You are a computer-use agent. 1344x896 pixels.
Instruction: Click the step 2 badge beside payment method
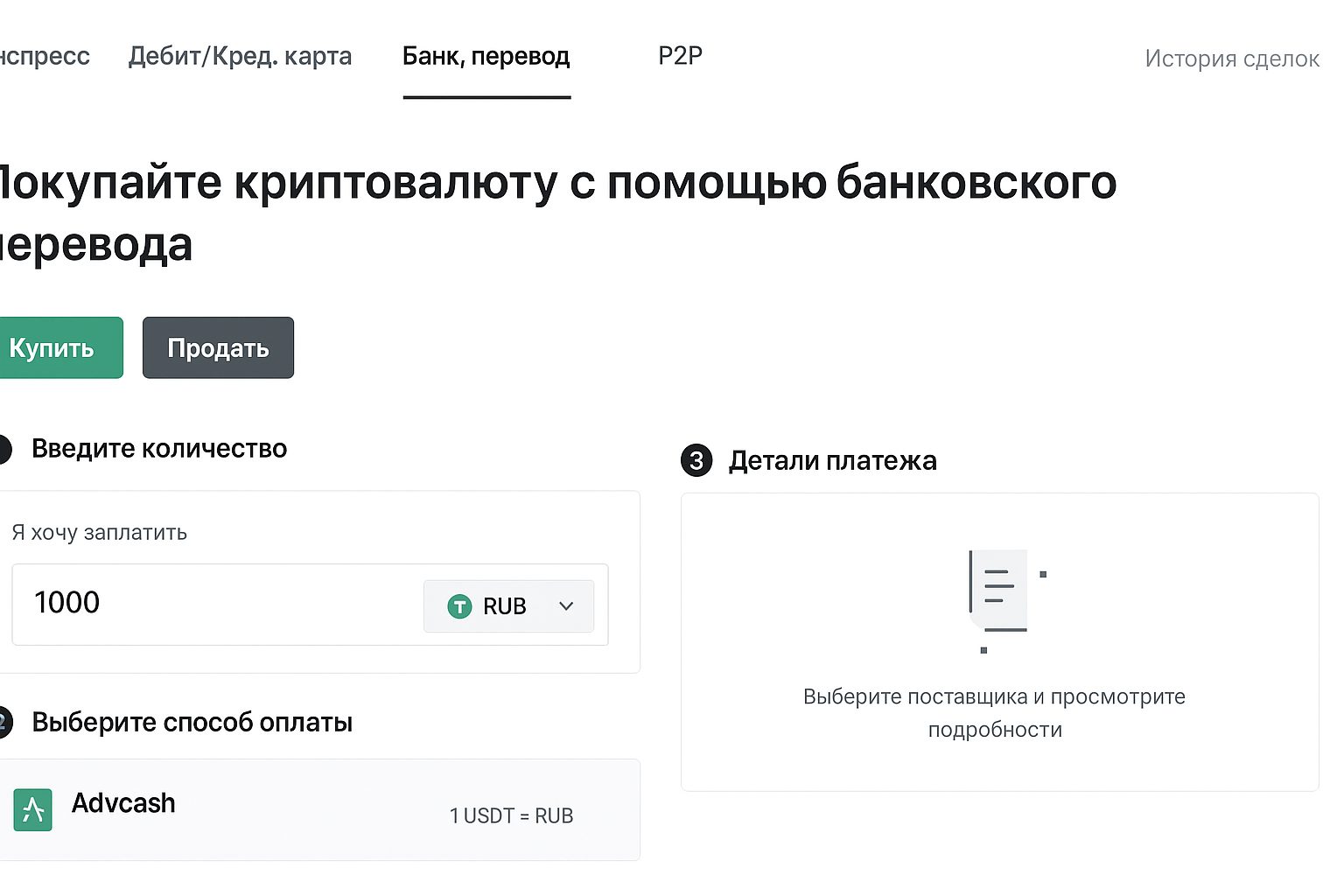pos(3,723)
